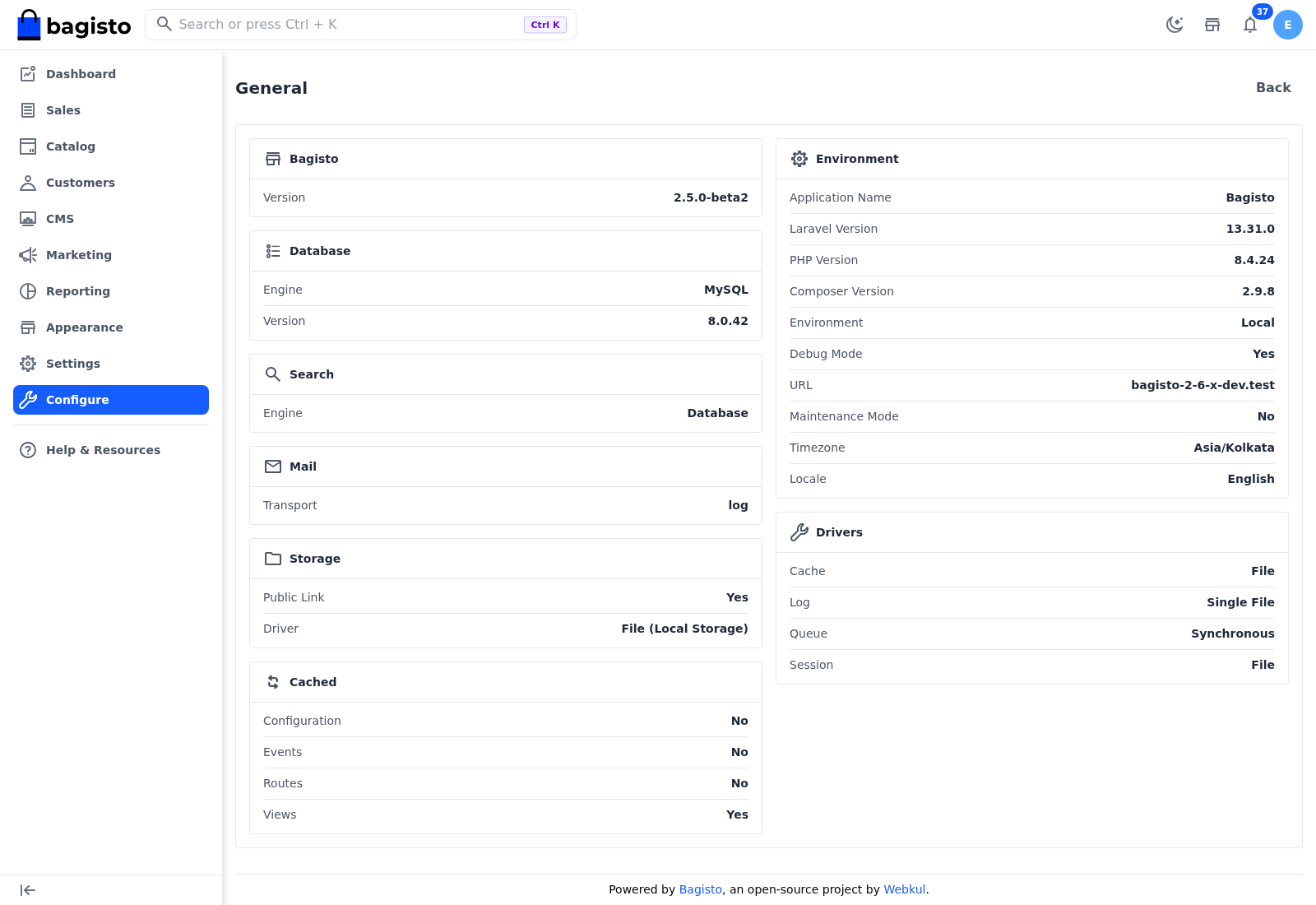Click the File (Local Storage) driver value

click(684, 629)
